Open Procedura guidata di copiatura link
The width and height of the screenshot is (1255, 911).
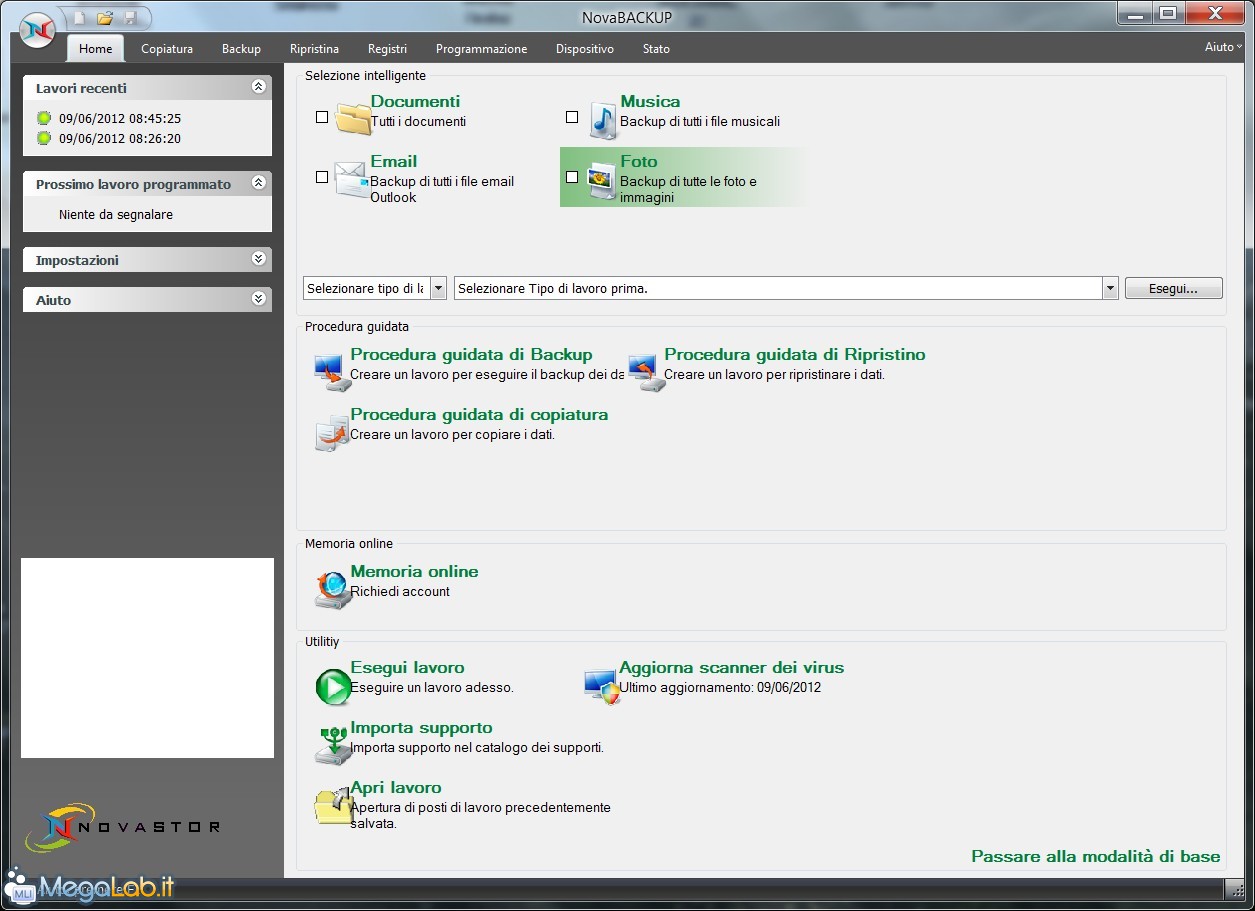click(479, 414)
